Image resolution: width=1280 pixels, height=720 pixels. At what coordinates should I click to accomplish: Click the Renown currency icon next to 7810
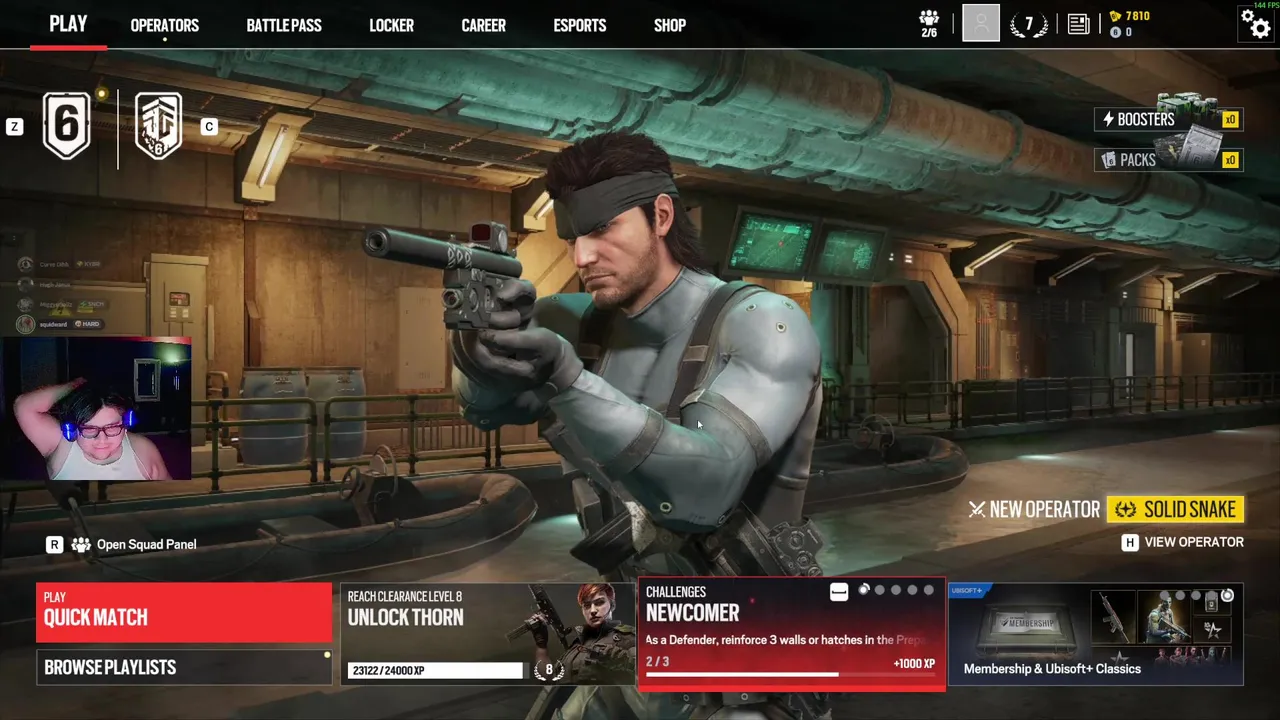pos(1116,16)
